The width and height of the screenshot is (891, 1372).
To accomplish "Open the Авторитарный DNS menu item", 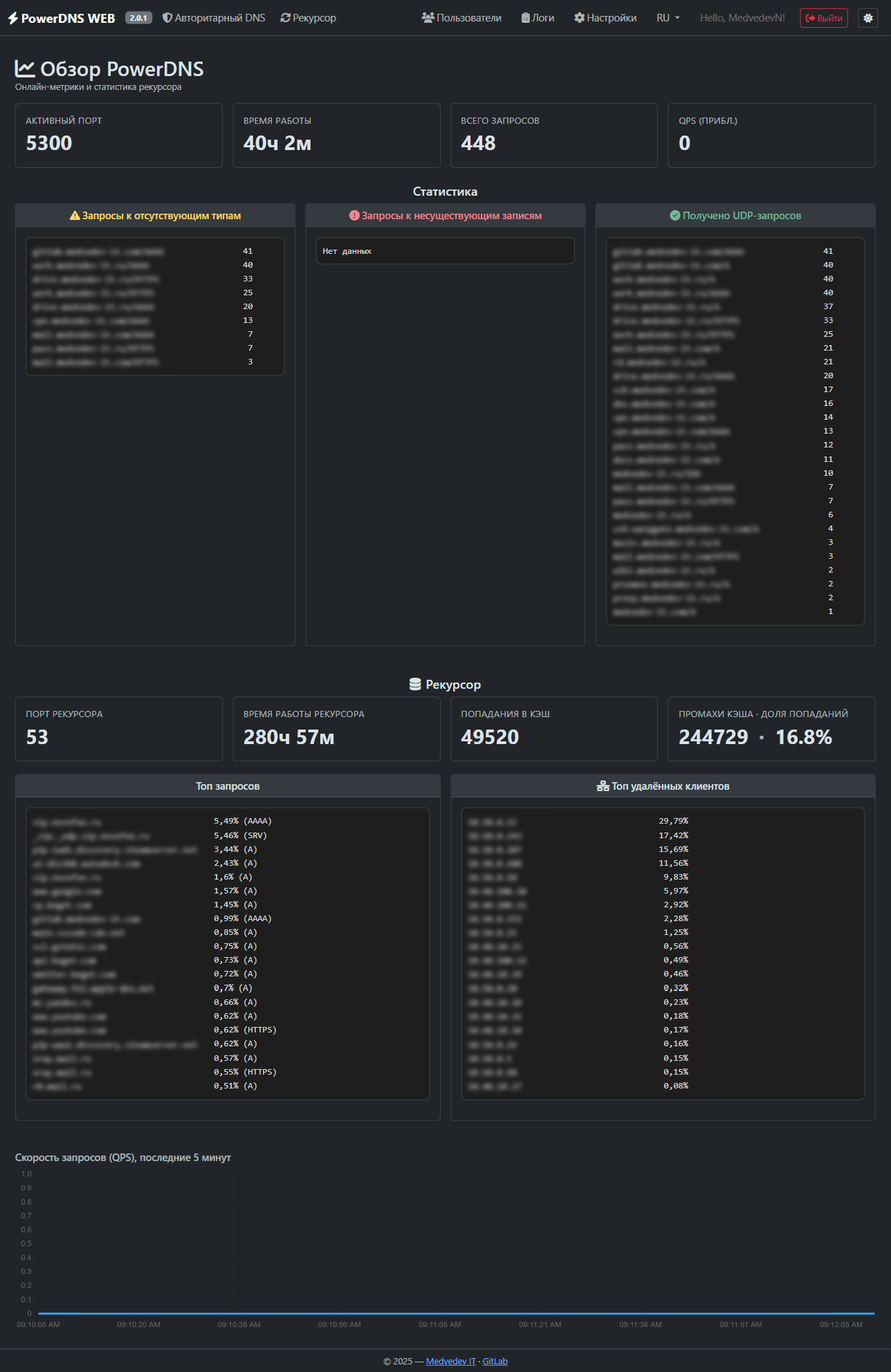I will coord(219,18).
